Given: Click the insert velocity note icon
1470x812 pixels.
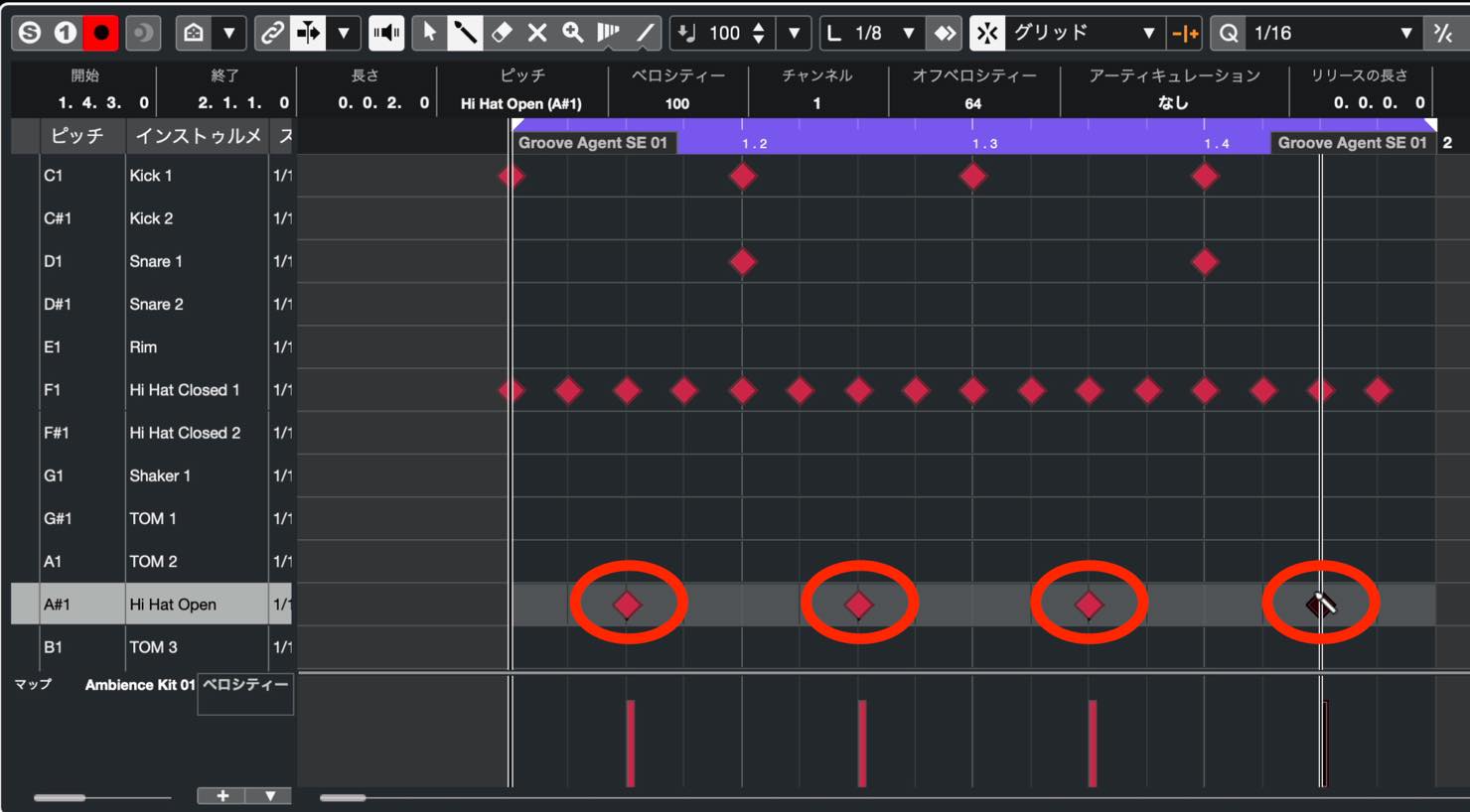Looking at the screenshot, I should (x=687, y=33).
